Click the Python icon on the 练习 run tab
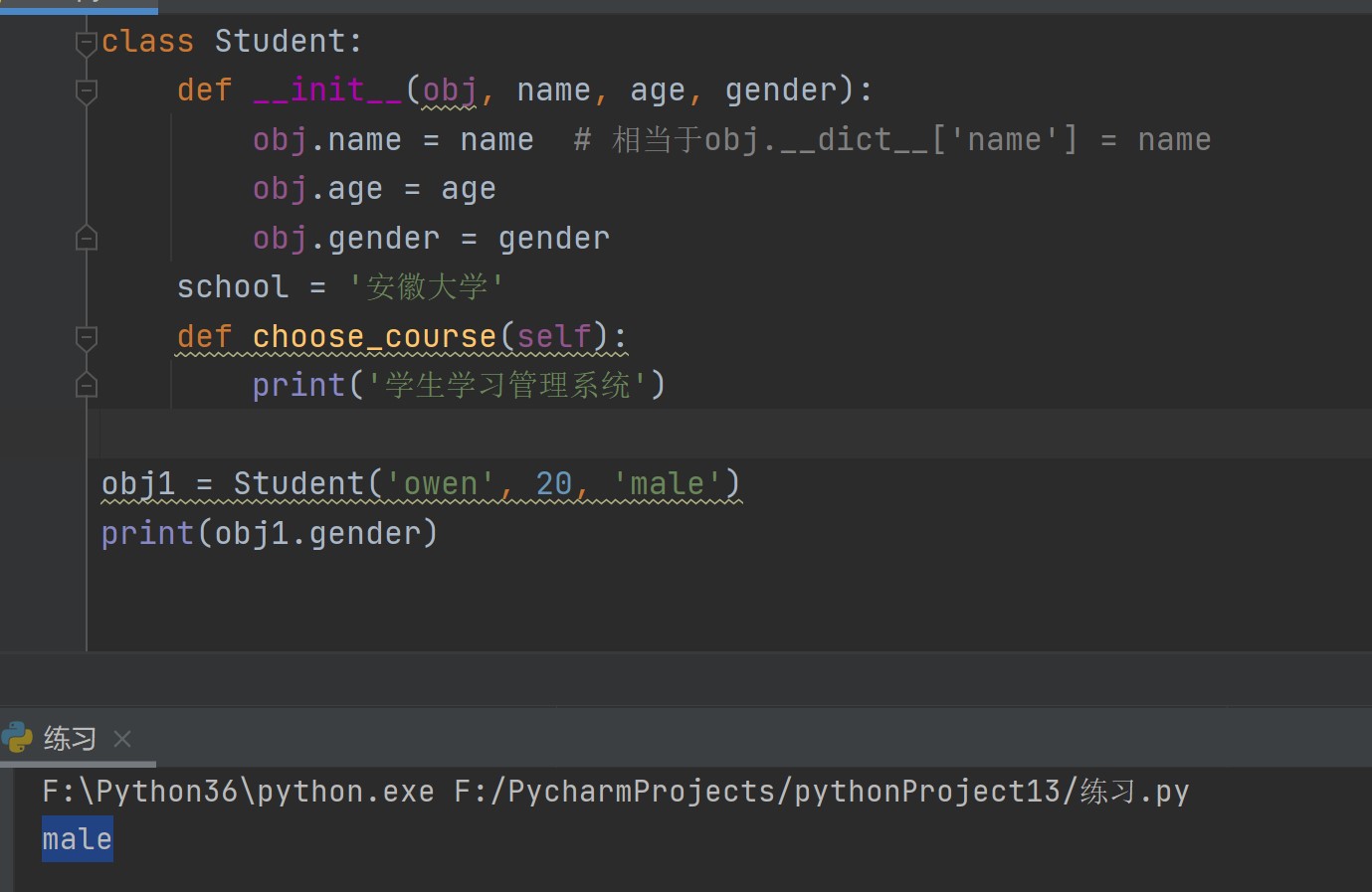The image size is (1372, 892). [18, 738]
